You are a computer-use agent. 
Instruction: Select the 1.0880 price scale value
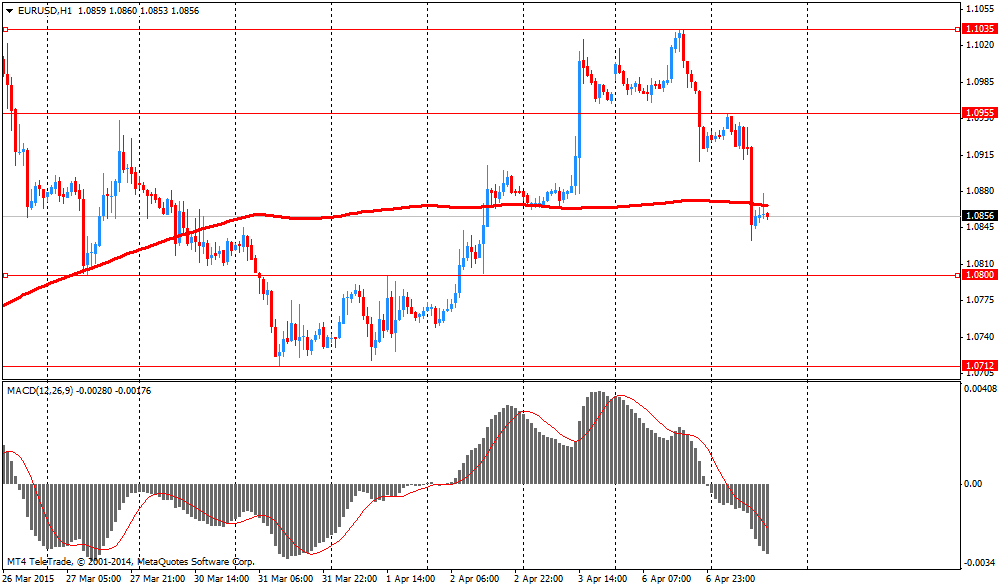(980, 190)
